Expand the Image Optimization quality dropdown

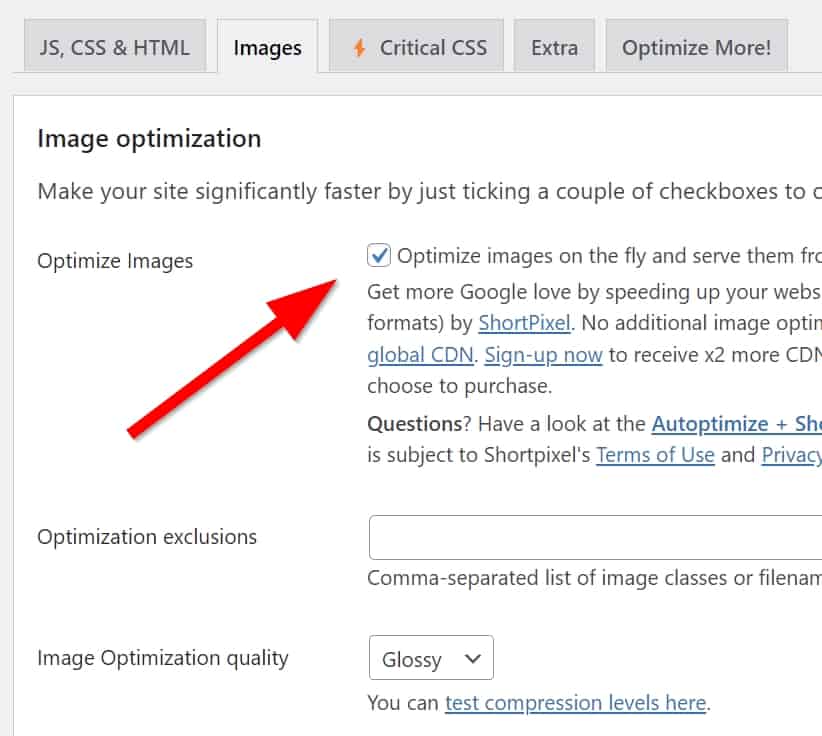coord(431,659)
